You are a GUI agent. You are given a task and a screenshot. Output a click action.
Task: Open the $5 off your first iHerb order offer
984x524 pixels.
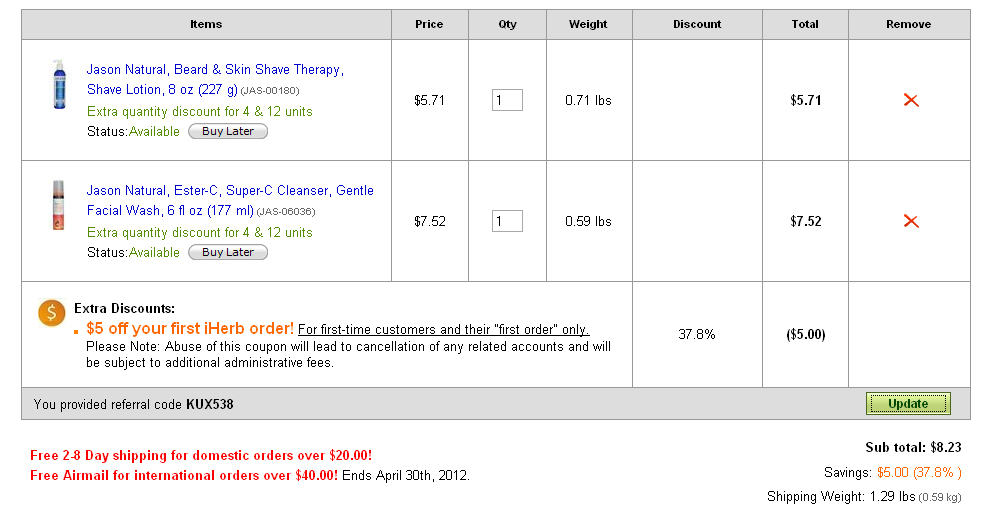[190, 328]
